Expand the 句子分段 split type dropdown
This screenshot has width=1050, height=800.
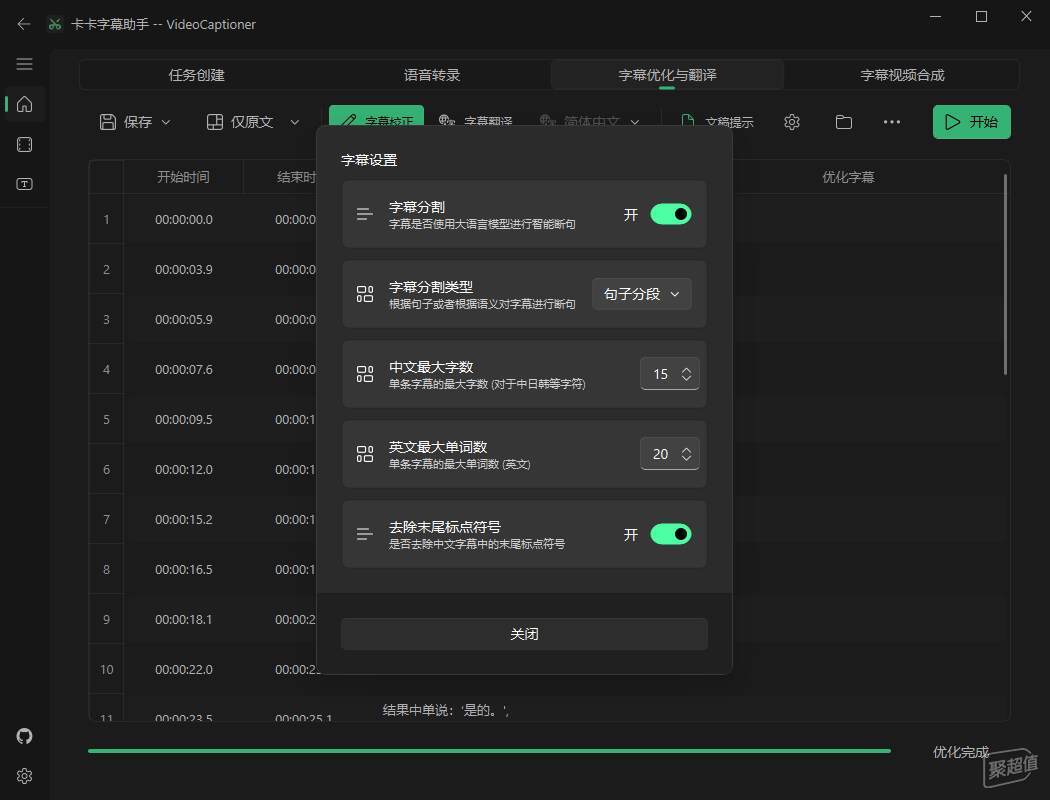click(642, 294)
